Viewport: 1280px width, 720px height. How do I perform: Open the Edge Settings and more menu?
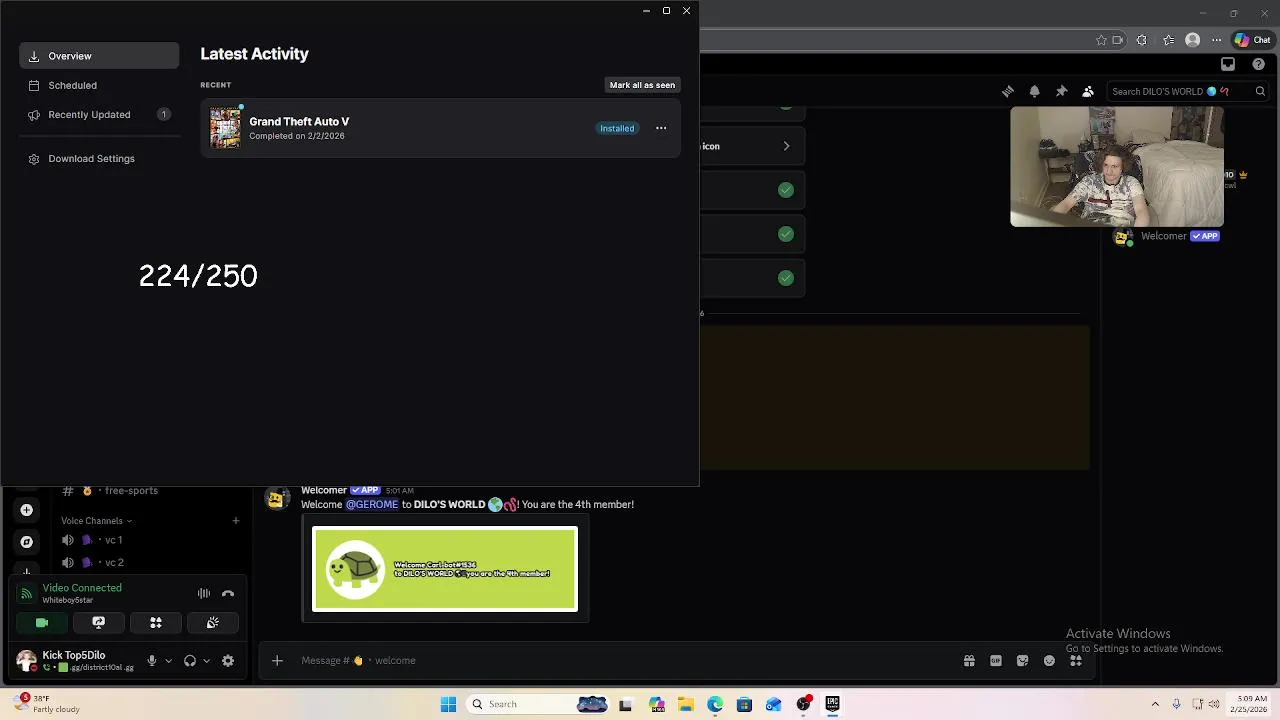[1217, 40]
